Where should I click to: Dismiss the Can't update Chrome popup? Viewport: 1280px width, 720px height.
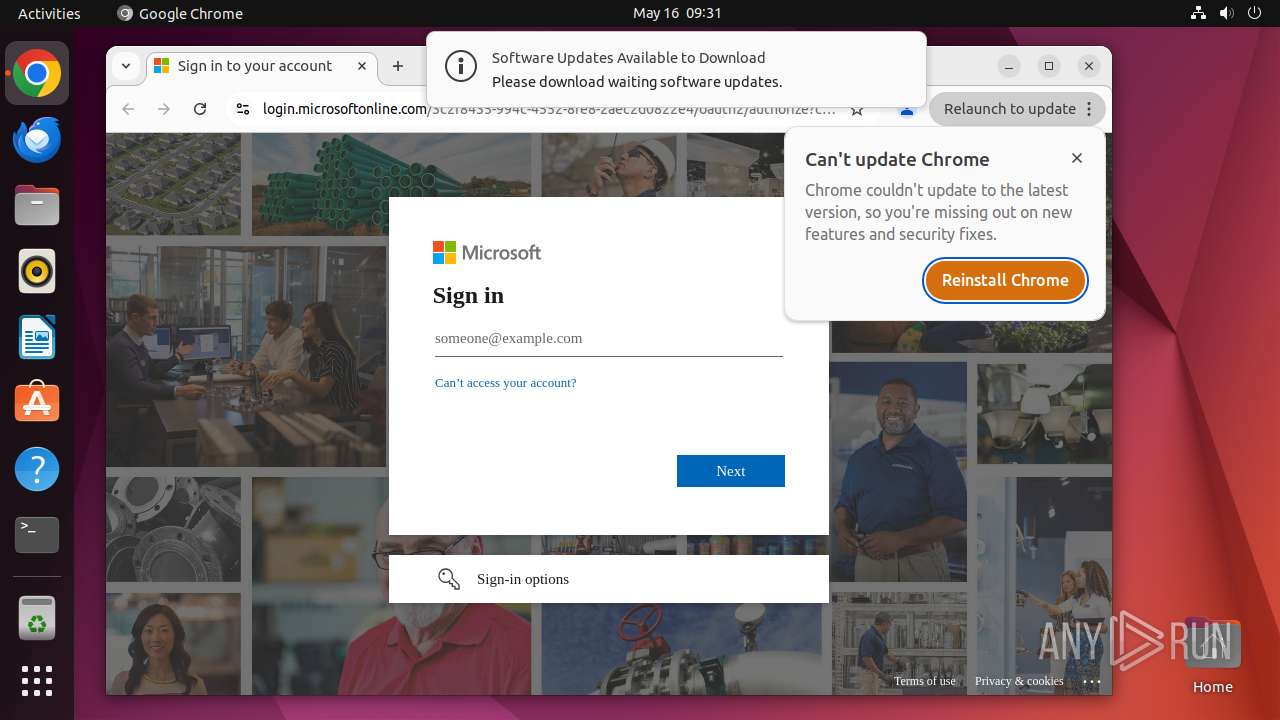click(x=1077, y=158)
